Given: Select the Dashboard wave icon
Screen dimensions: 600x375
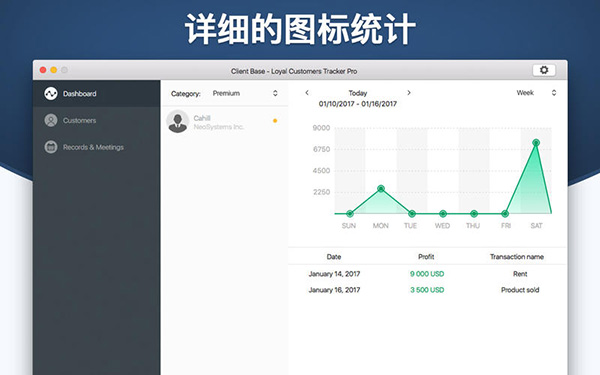Looking at the screenshot, I should coord(51,93).
